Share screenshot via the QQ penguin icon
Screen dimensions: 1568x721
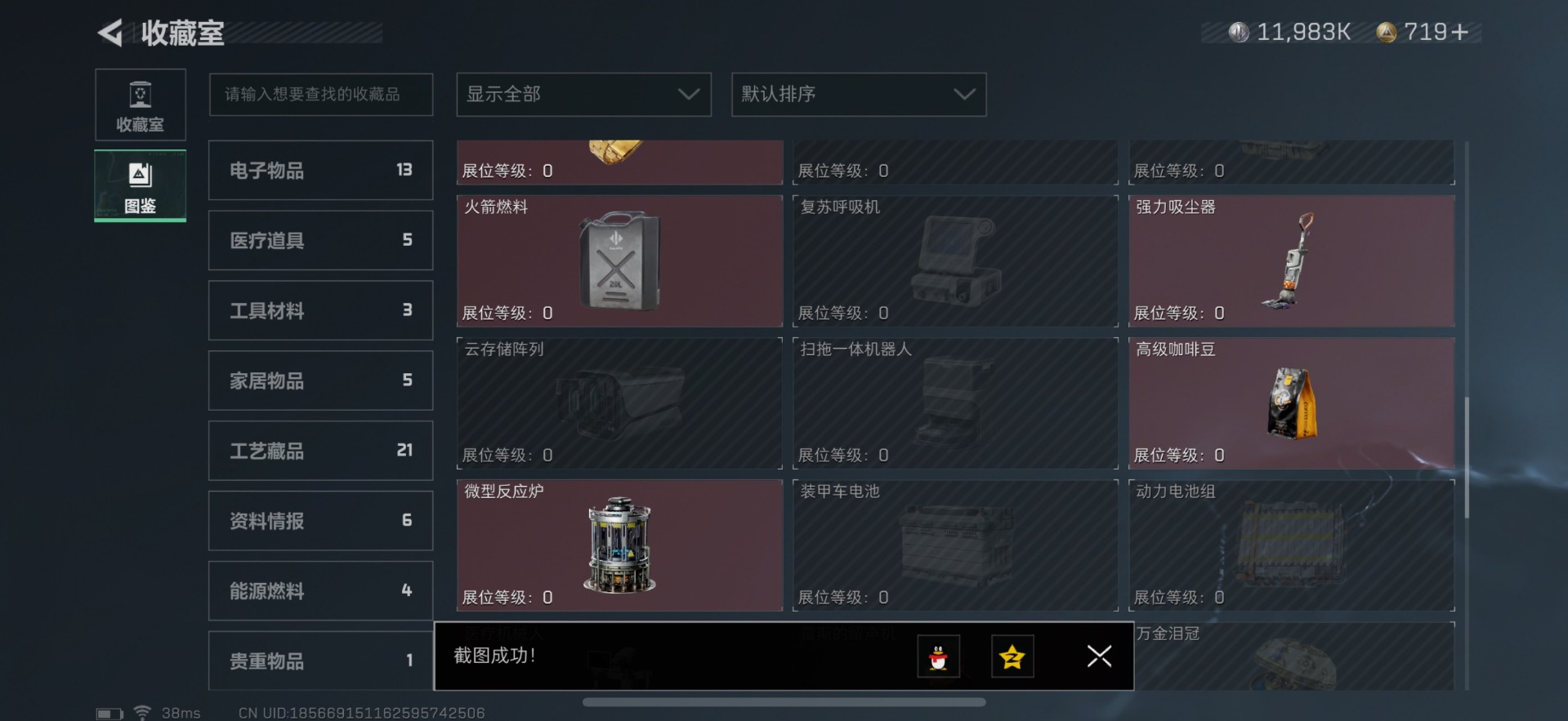click(938, 656)
